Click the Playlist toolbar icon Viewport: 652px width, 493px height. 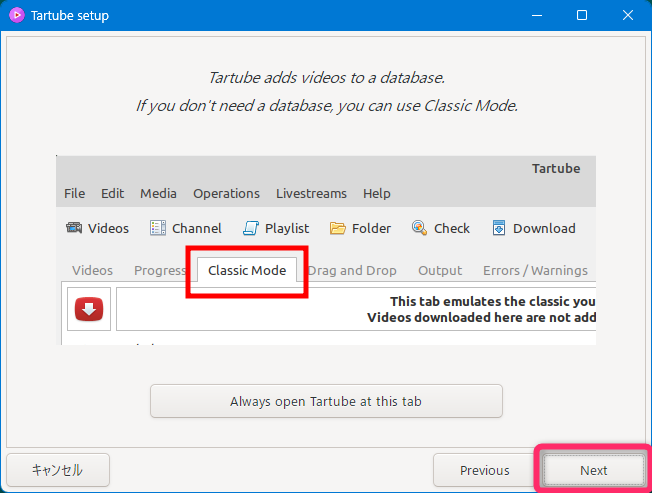point(250,228)
